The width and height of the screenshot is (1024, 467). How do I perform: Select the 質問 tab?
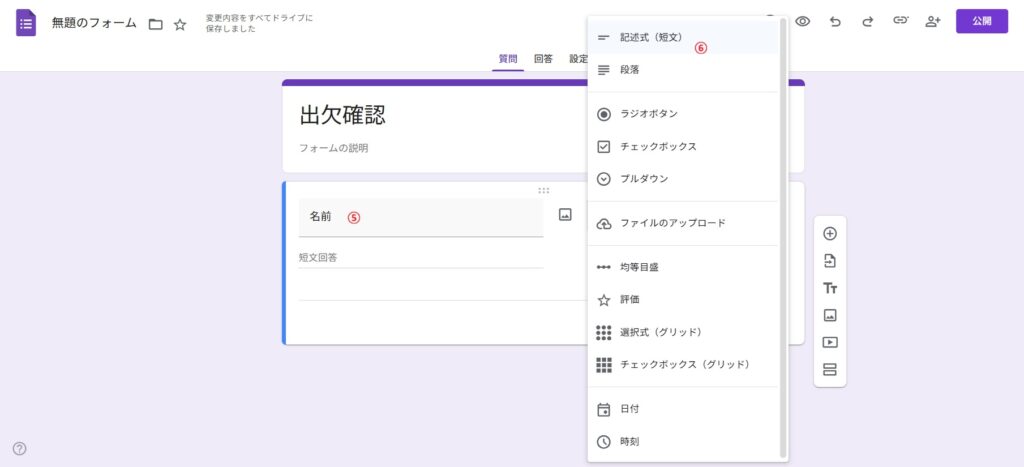click(x=508, y=59)
